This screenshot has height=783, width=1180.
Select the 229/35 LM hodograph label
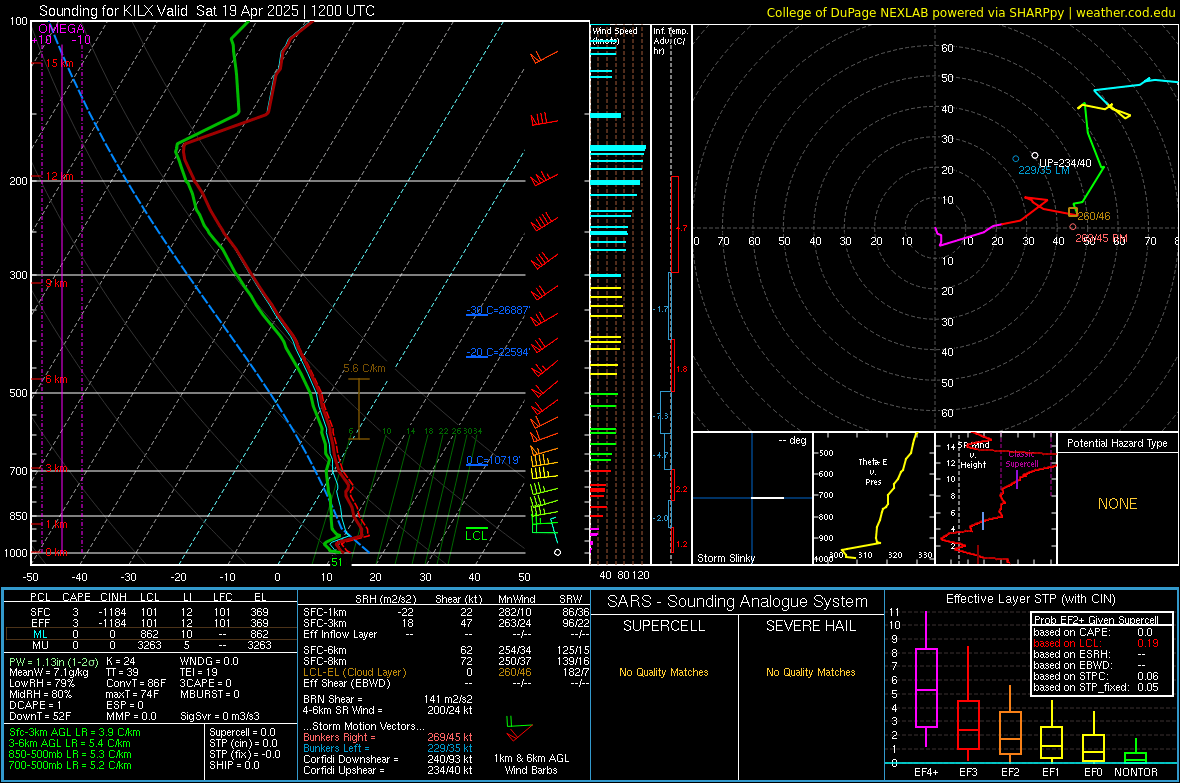pyautogui.click(x=1044, y=171)
